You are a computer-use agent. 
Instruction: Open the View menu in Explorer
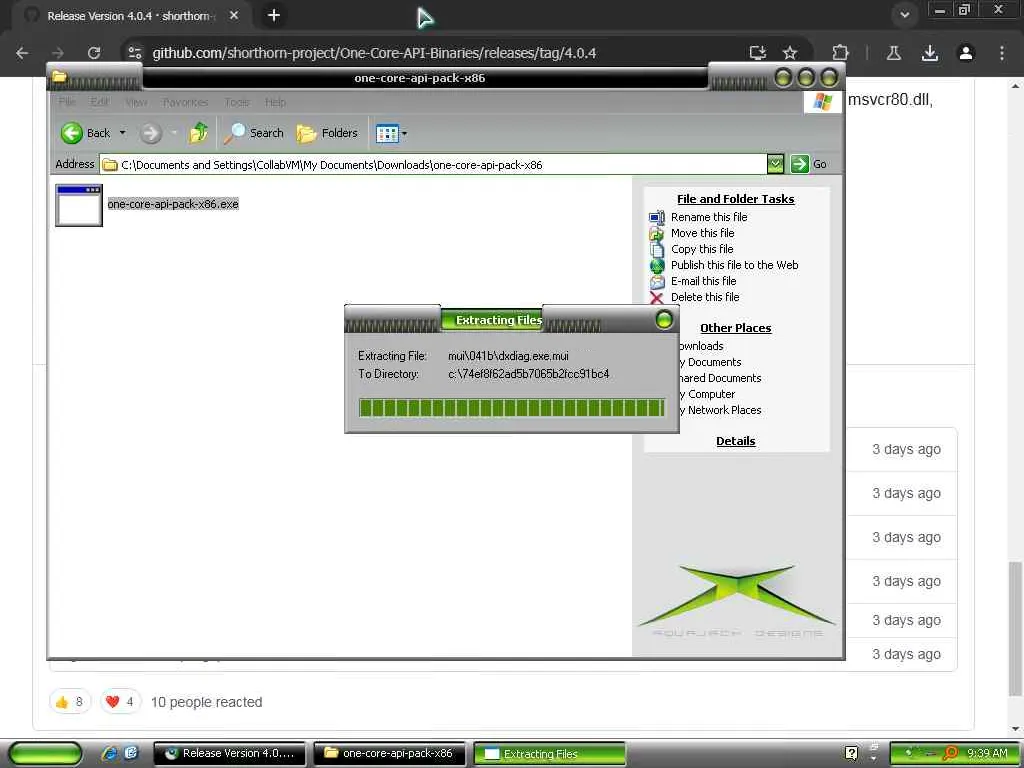[x=136, y=102]
